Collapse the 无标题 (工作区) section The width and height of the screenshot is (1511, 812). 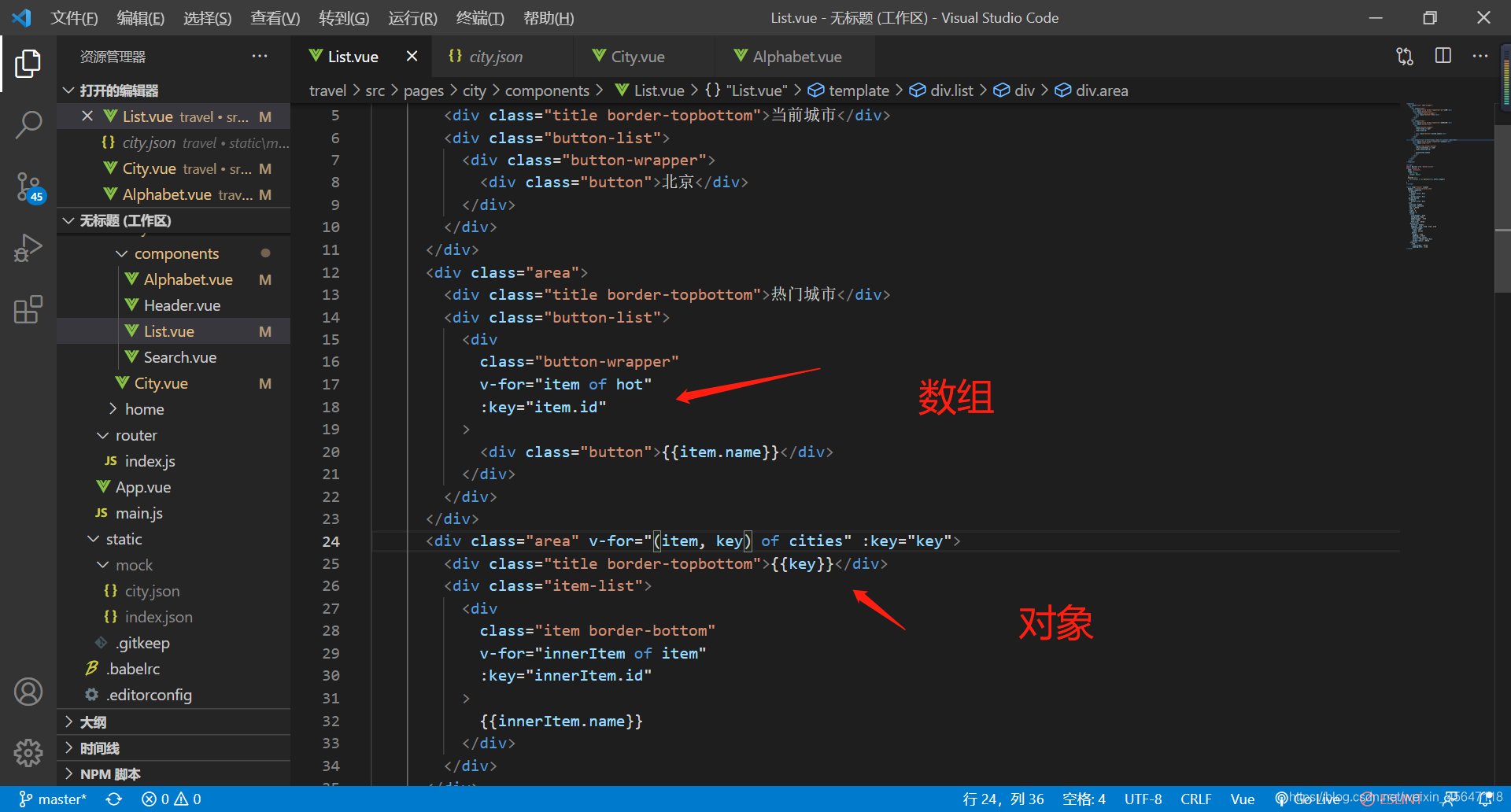pos(174,220)
